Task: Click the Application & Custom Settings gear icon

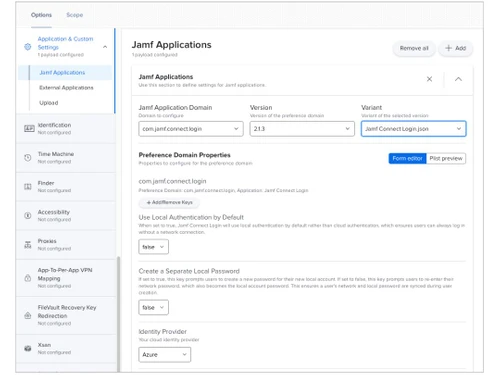Action: [x=28, y=47]
